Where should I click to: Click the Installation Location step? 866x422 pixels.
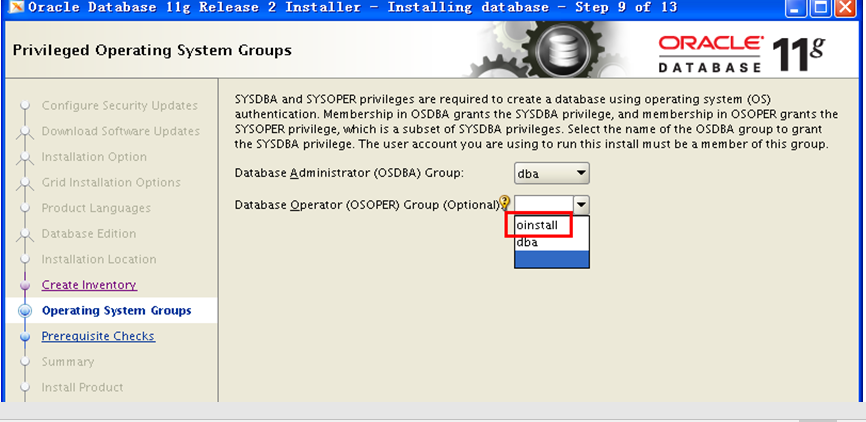(x=99, y=259)
